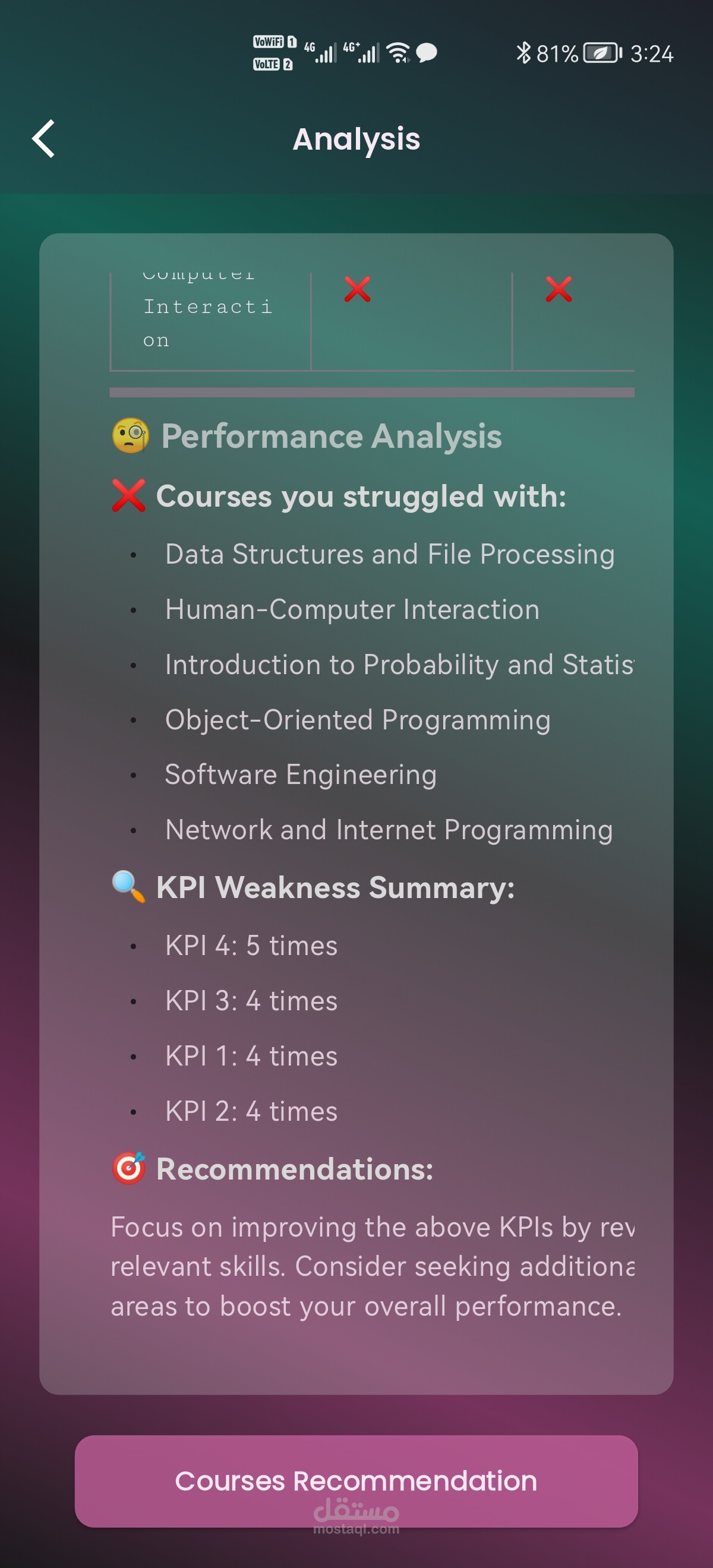Viewport: 713px width, 1568px height.
Task: Click the Courses Recommendation button
Action: tap(356, 1480)
